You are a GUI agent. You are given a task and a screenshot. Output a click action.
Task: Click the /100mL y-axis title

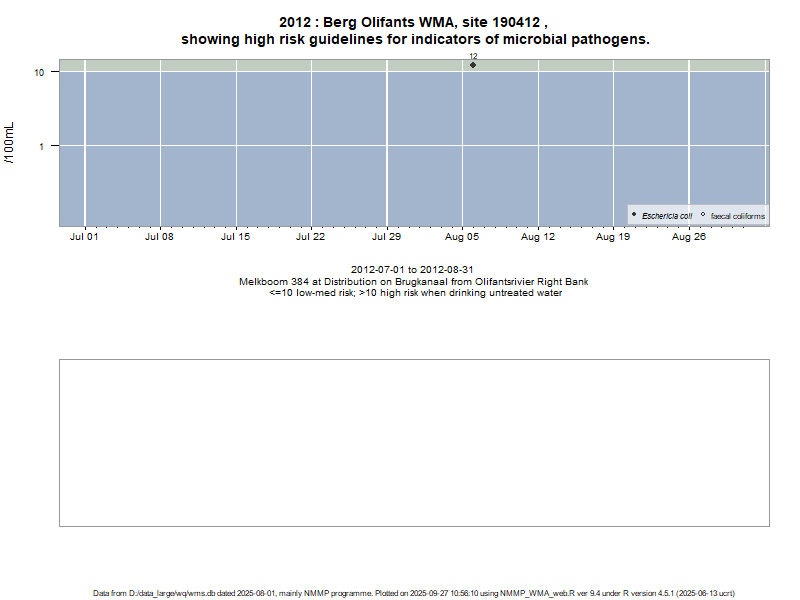[10, 144]
